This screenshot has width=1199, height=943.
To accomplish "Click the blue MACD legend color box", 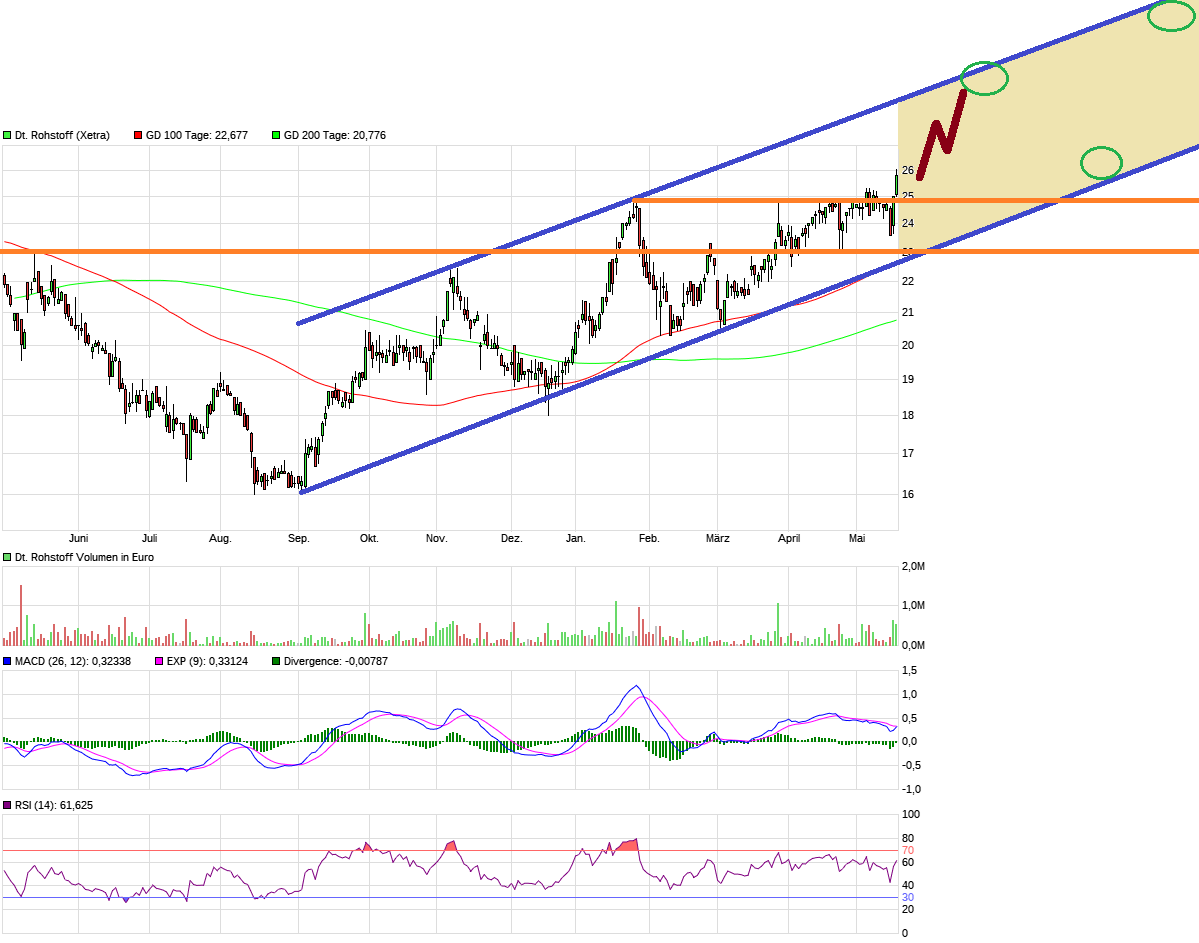I will 7,662.
